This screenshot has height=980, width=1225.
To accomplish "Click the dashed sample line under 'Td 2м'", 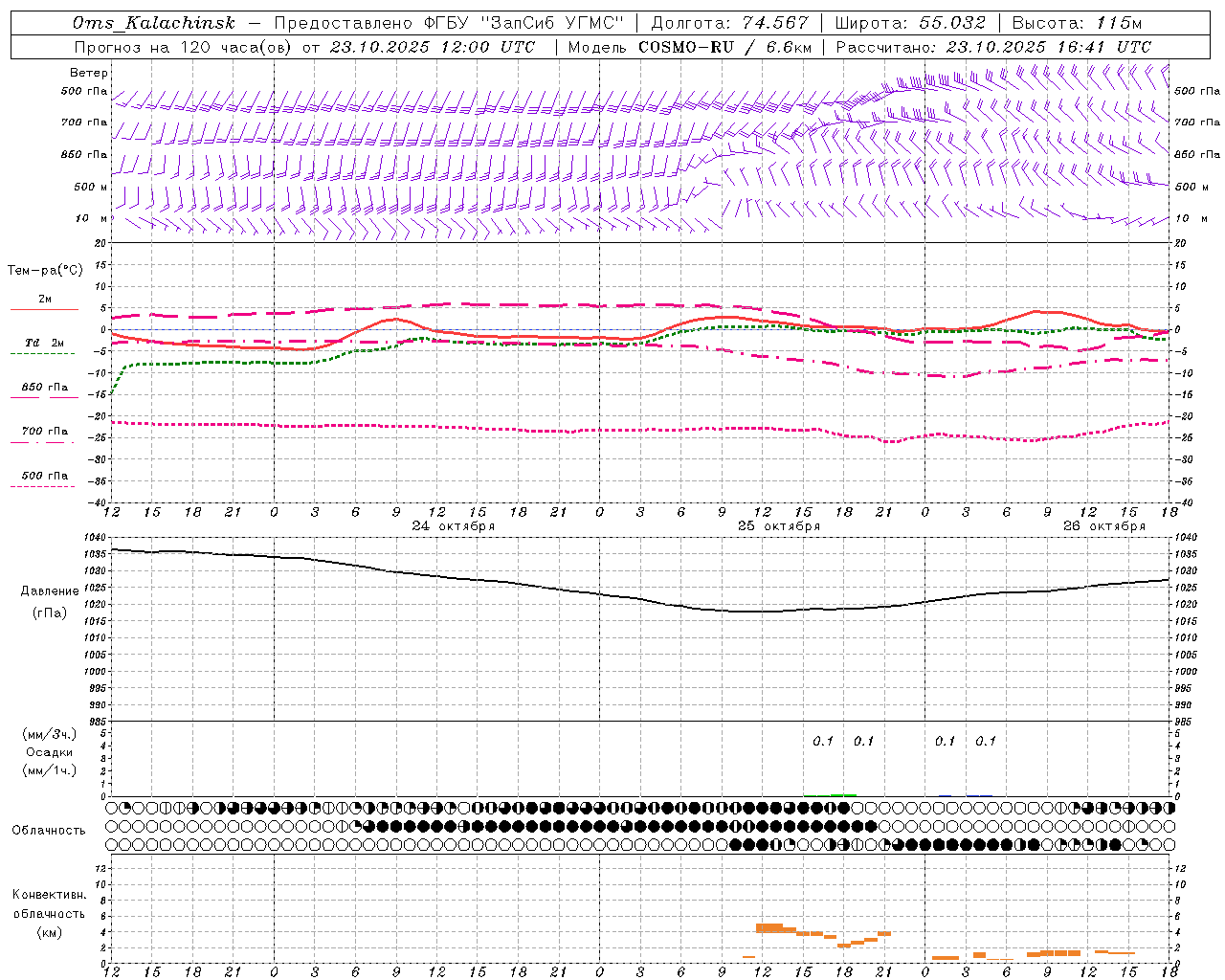I will point(42,354).
